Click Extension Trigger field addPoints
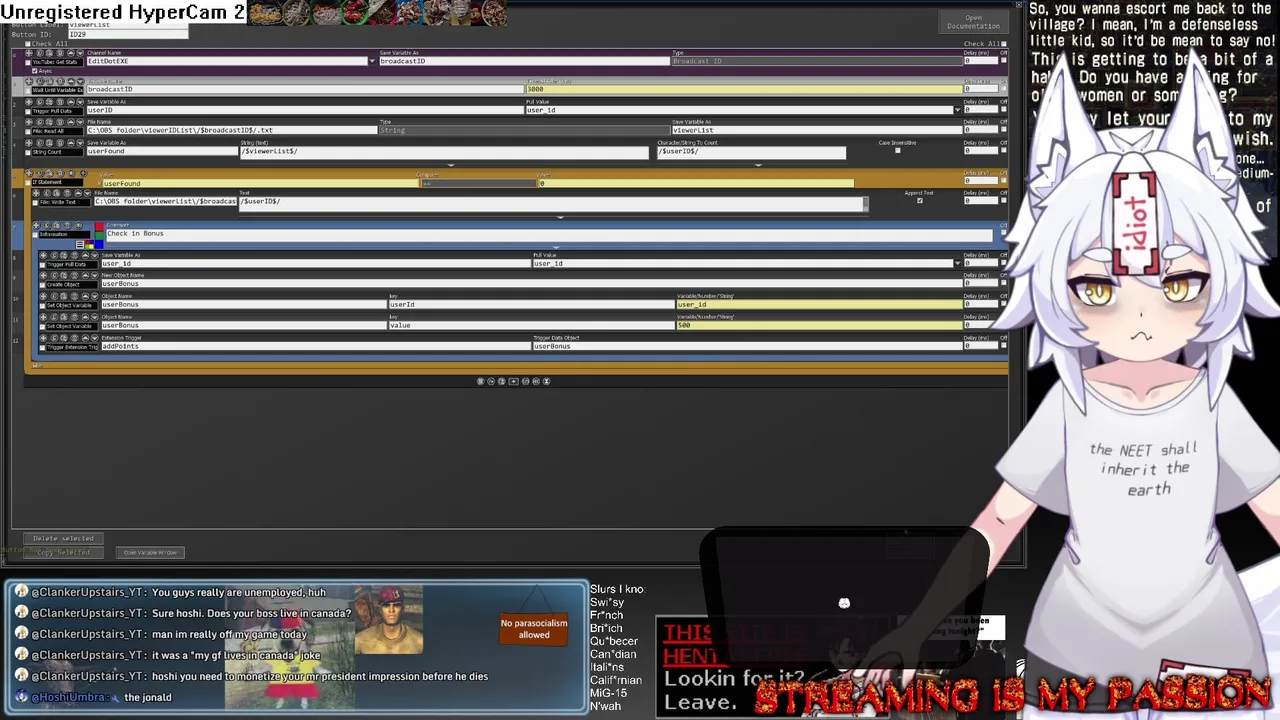1280x720 pixels. [x=315, y=346]
